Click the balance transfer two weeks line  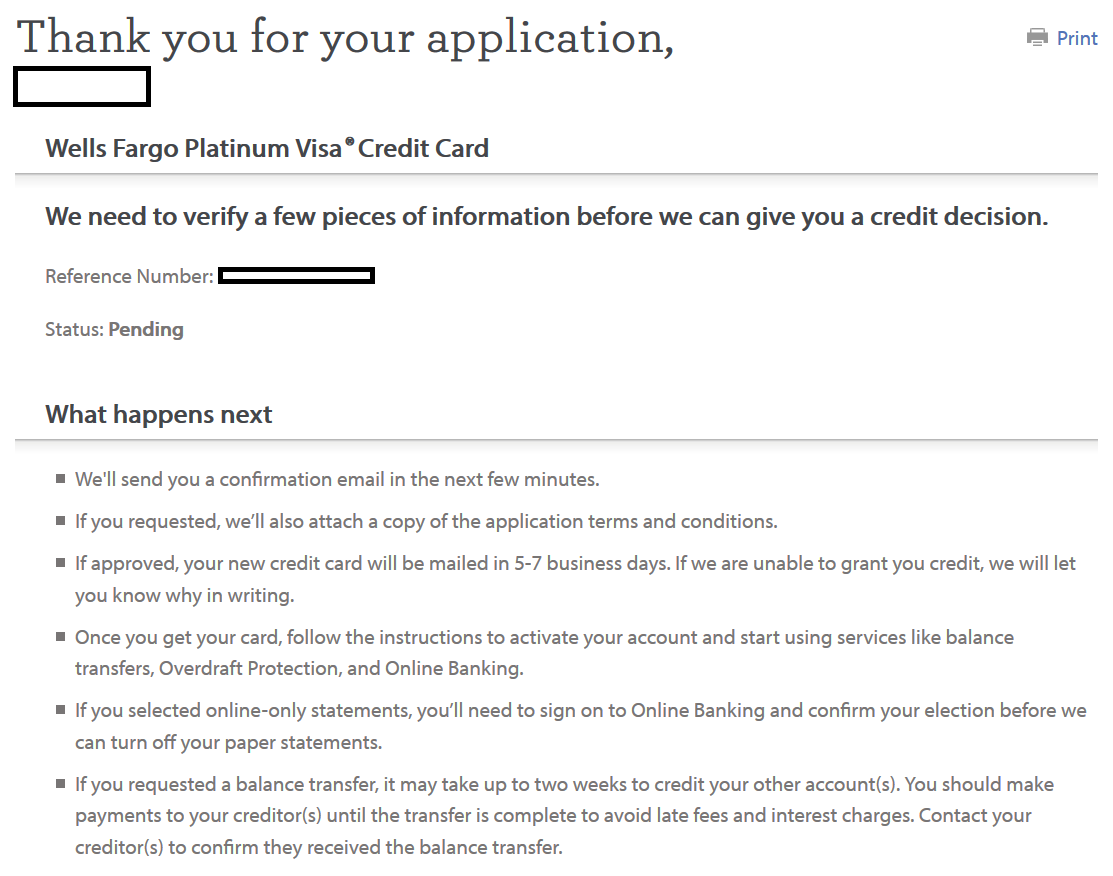click(564, 784)
